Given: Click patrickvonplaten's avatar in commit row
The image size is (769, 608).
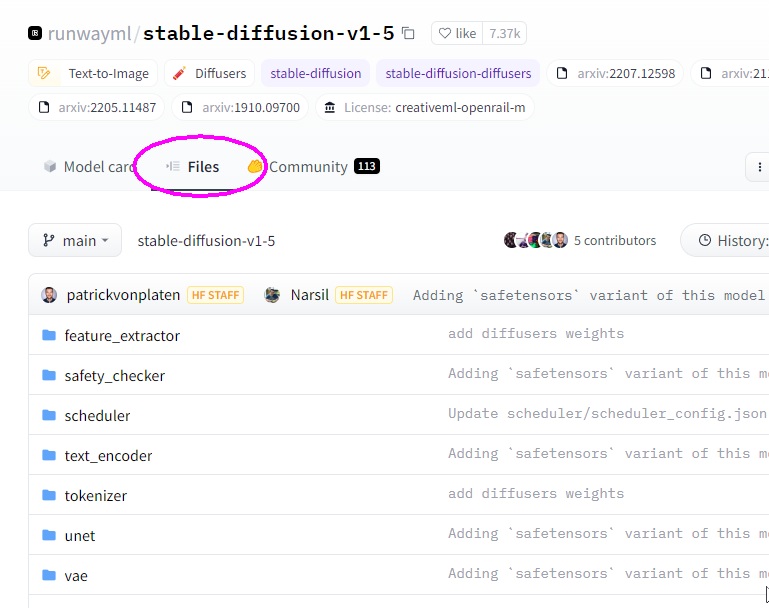Looking at the screenshot, I should 49,295.
